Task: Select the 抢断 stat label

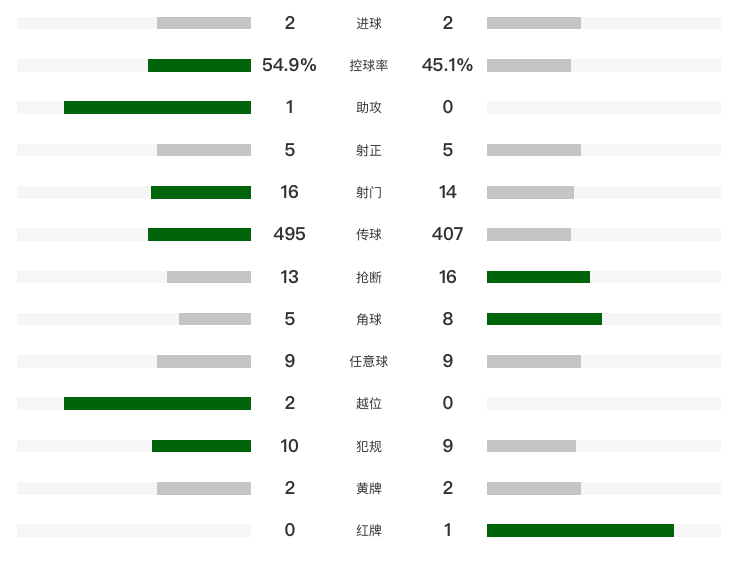Action: 369,277
